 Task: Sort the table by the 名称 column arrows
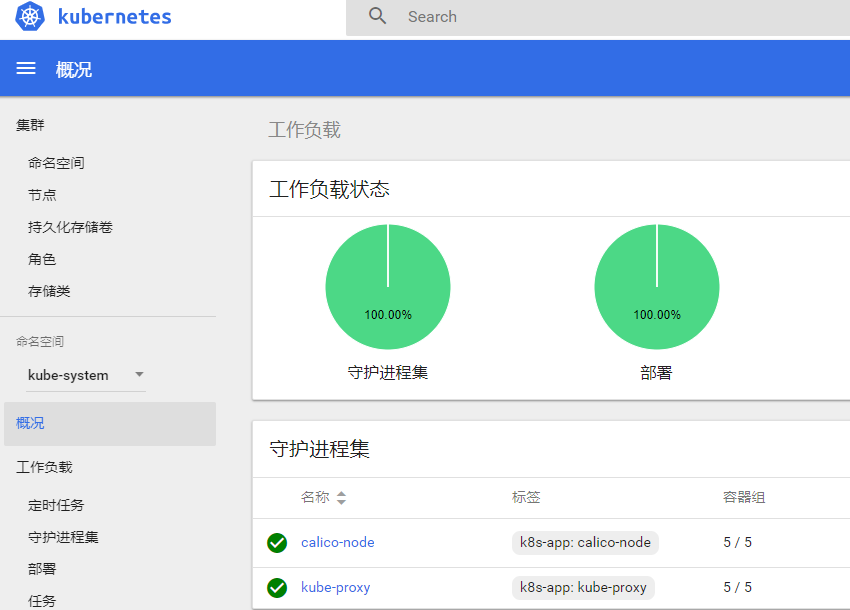click(341, 498)
